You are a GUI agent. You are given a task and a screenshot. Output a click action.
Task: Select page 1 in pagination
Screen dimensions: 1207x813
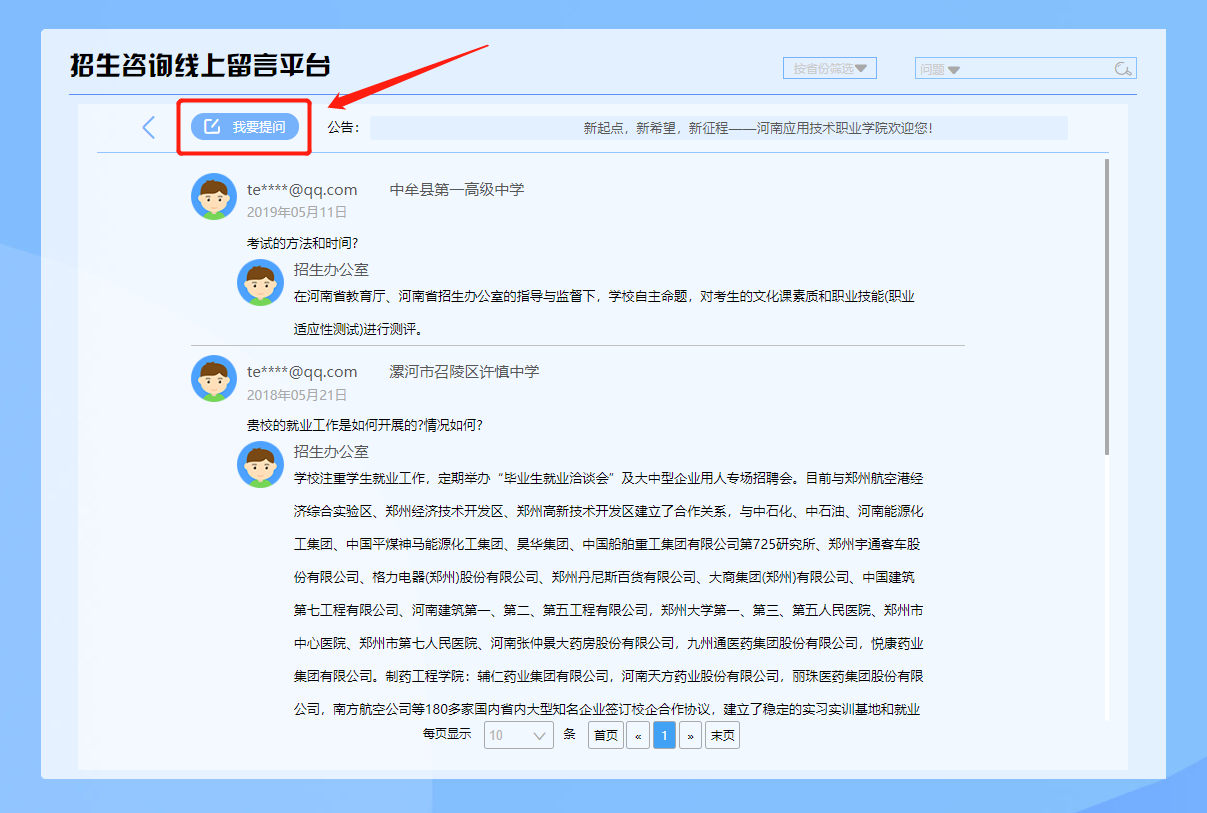[665, 735]
